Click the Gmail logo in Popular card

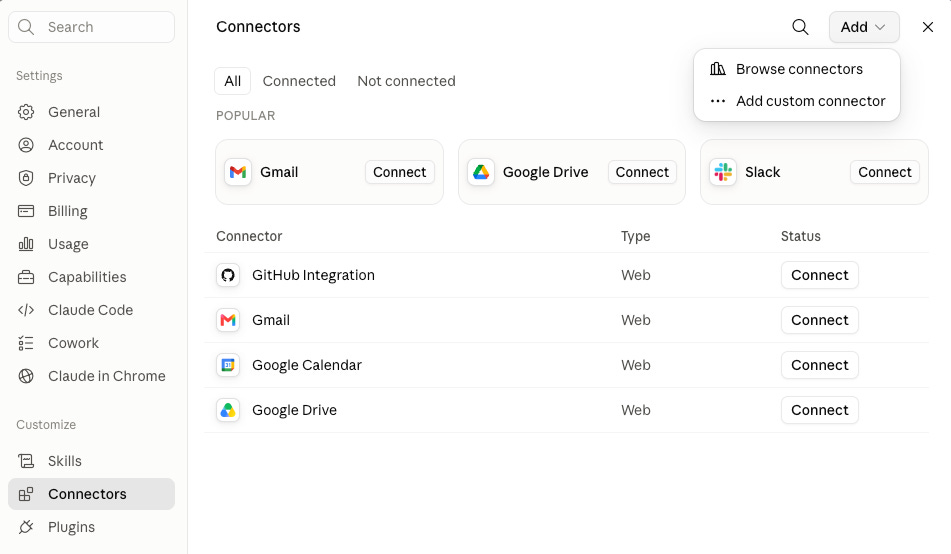tap(238, 172)
